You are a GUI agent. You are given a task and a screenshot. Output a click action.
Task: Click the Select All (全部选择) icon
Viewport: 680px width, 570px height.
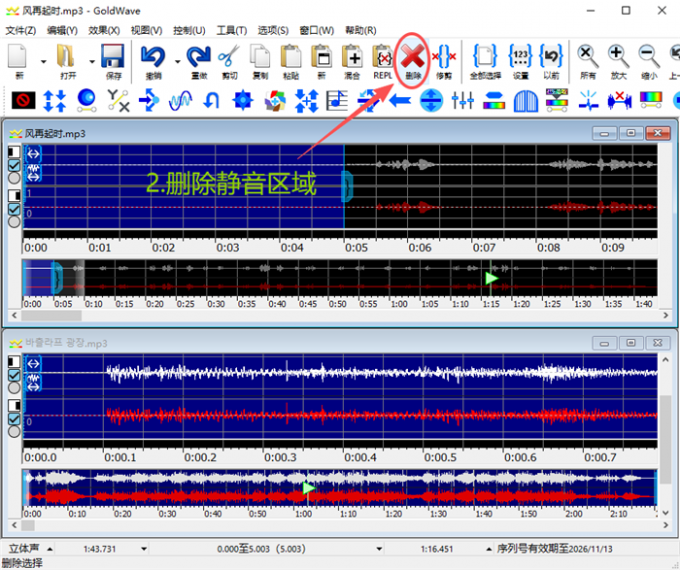point(485,58)
